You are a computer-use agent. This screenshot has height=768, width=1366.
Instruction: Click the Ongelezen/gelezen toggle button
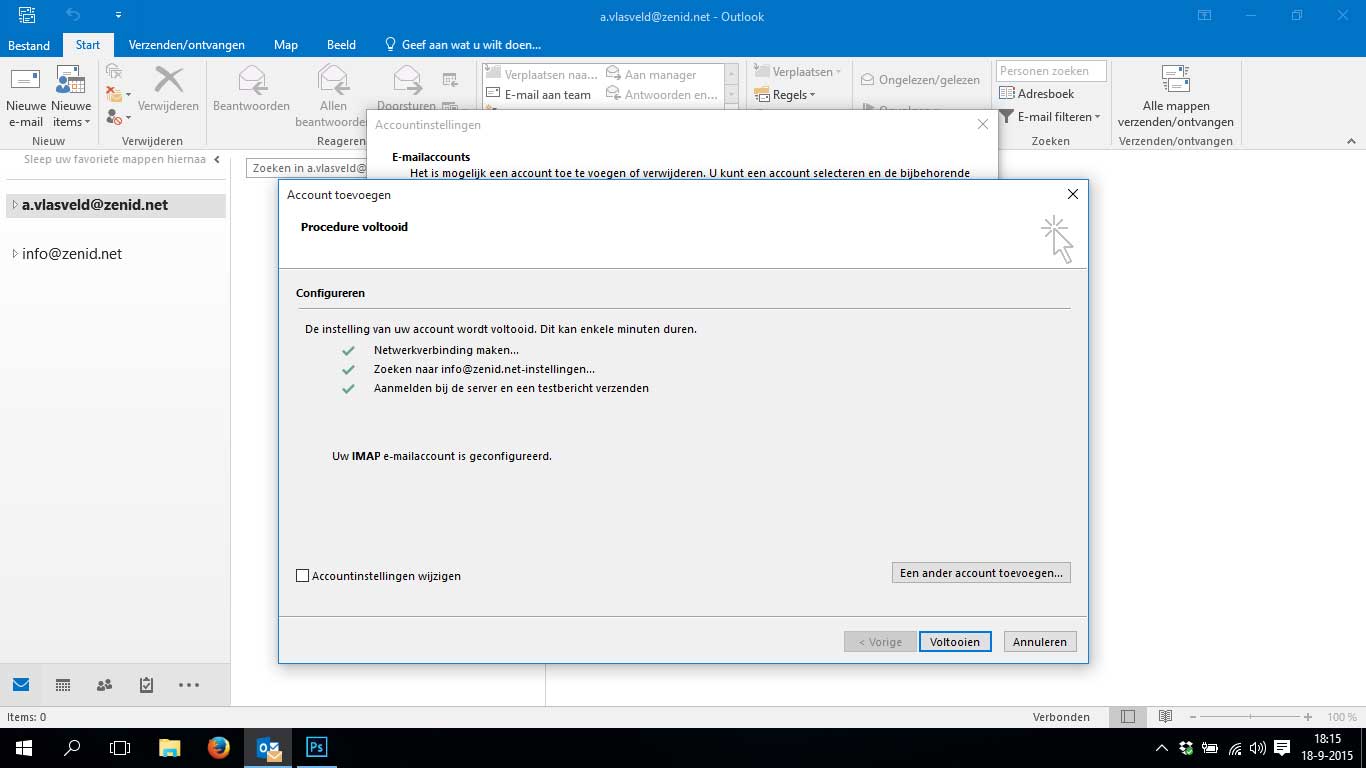[919, 80]
